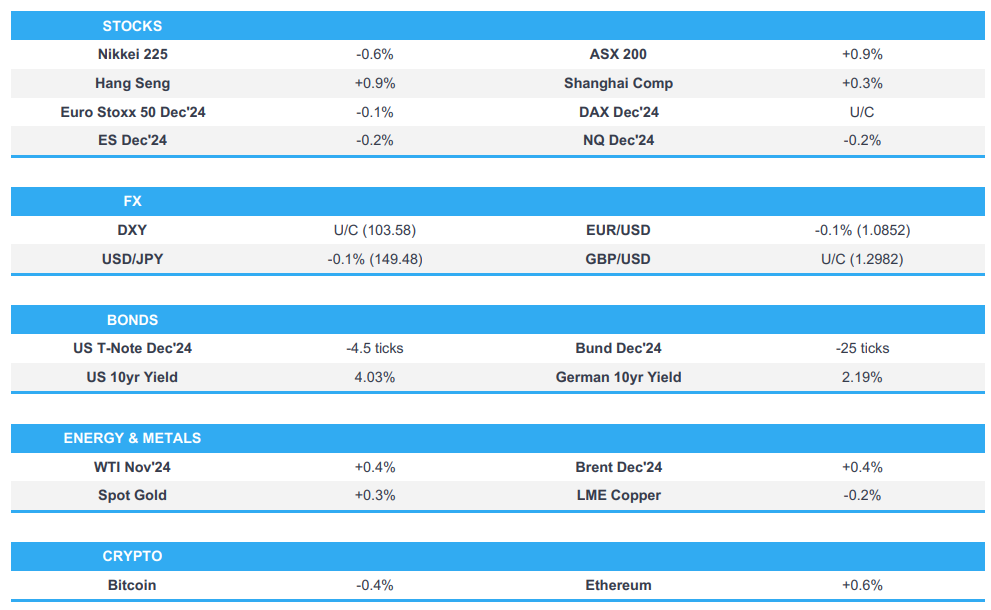Select the US 10yr Yield 4.03% value
The width and height of the screenshot is (991, 610).
click(x=375, y=377)
